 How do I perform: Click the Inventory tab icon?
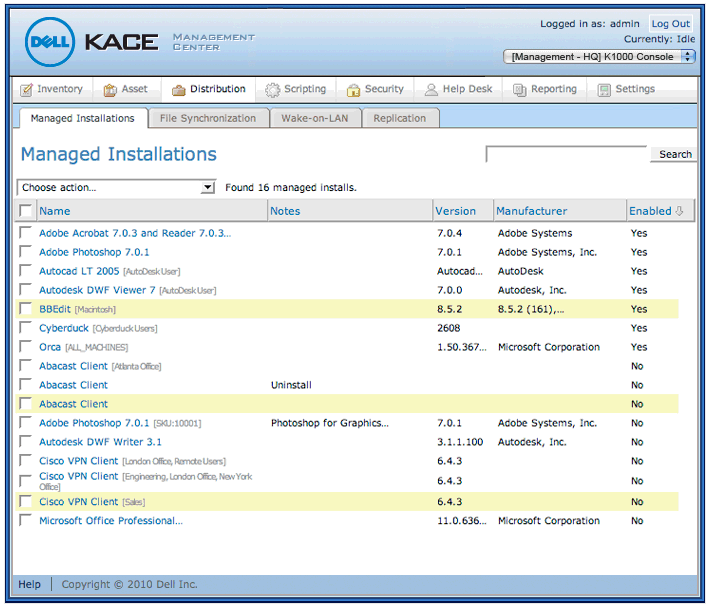coord(27,90)
